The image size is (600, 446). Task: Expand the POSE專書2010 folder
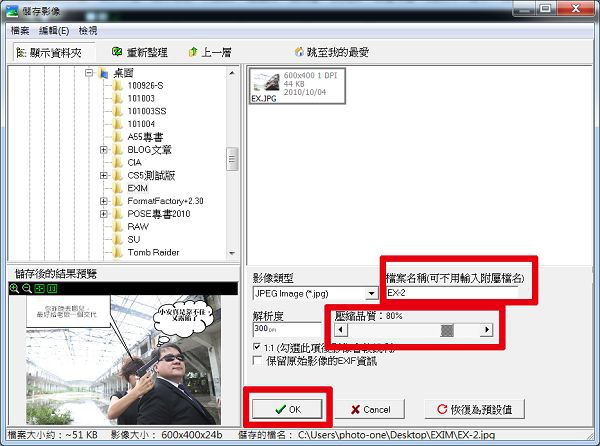tap(103, 214)
